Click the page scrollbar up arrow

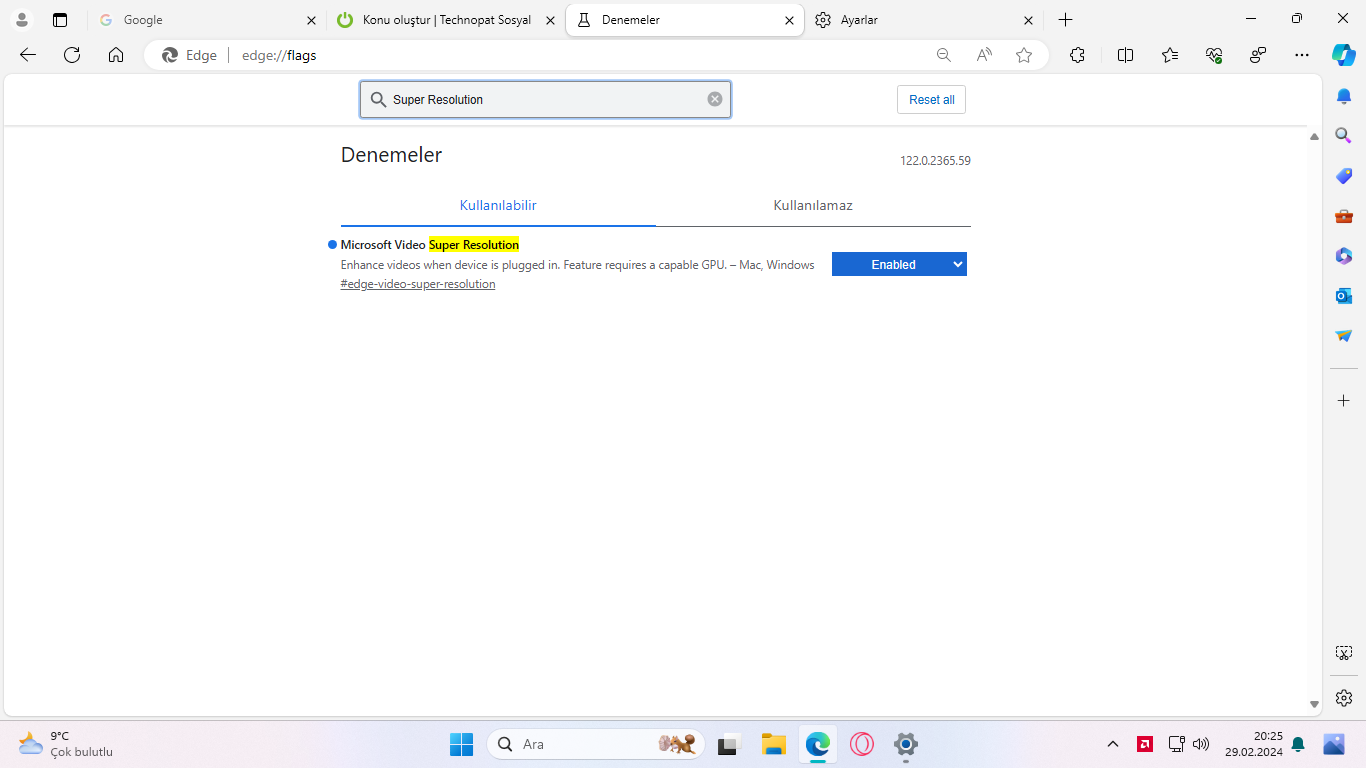pyautogui.click(x=1315, y=137)
